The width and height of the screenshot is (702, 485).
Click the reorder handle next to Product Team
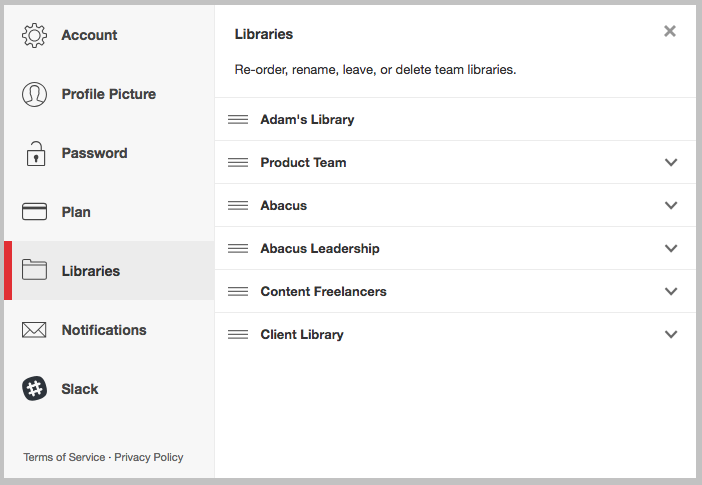tap(238, 163)
